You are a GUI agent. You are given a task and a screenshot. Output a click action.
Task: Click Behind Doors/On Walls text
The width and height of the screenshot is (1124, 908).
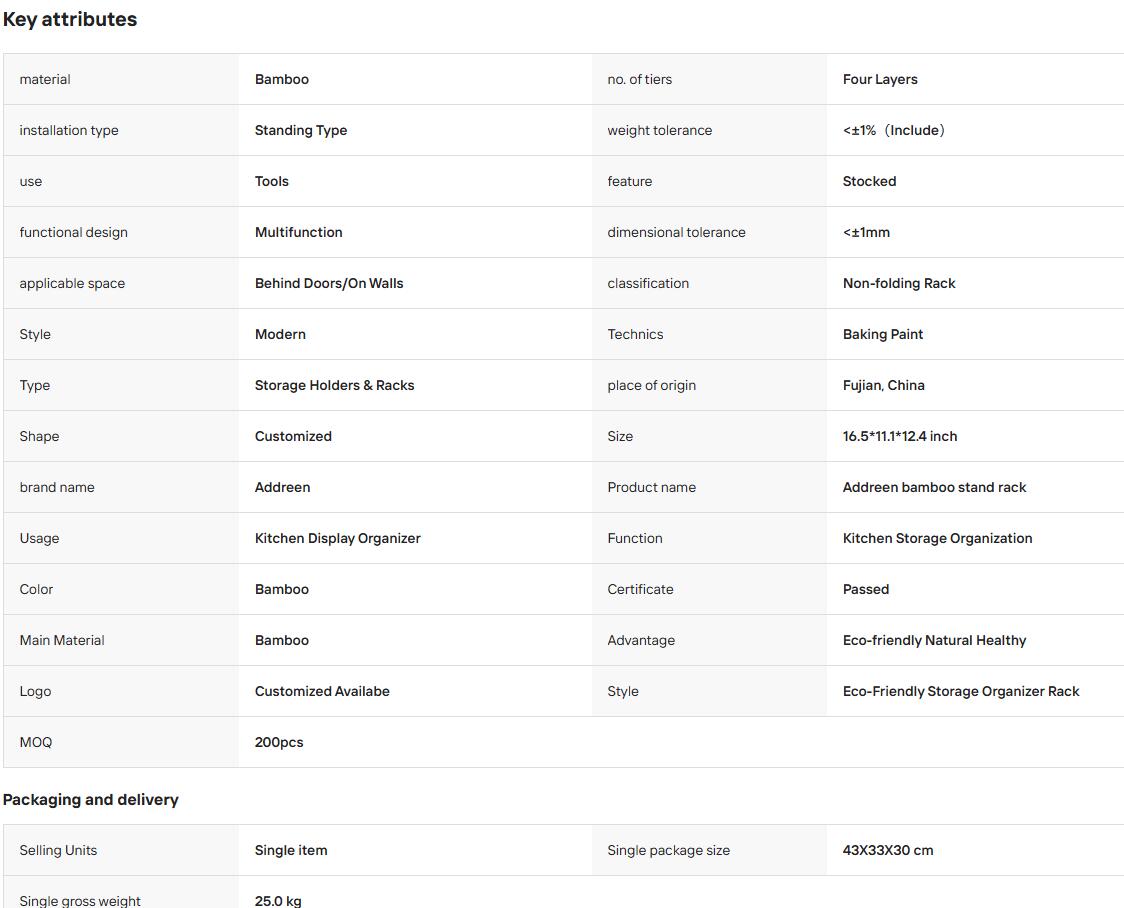pyautogui.click(x=329, y=283)
